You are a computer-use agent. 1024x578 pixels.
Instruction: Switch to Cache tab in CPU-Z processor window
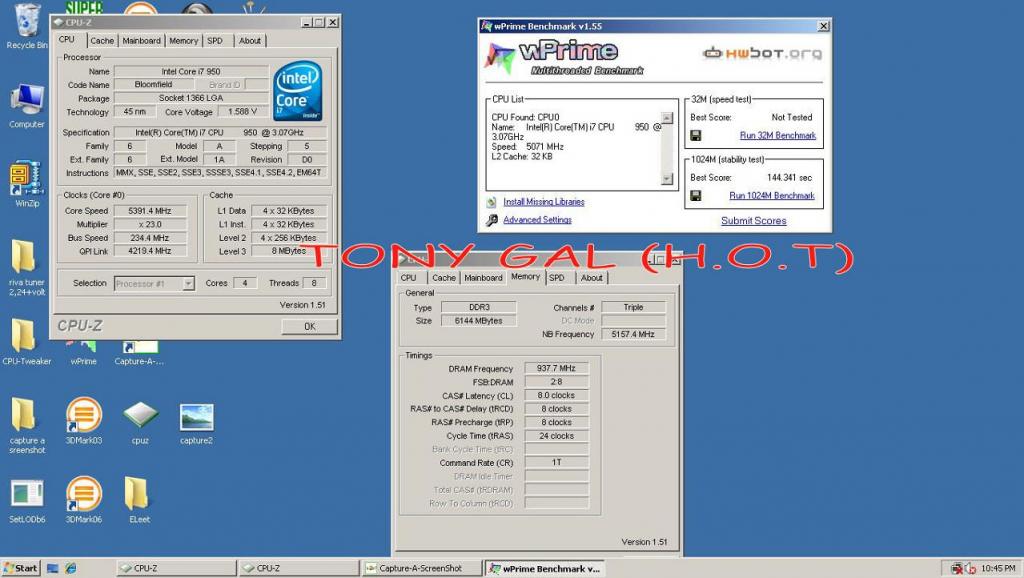pos(102,40)
